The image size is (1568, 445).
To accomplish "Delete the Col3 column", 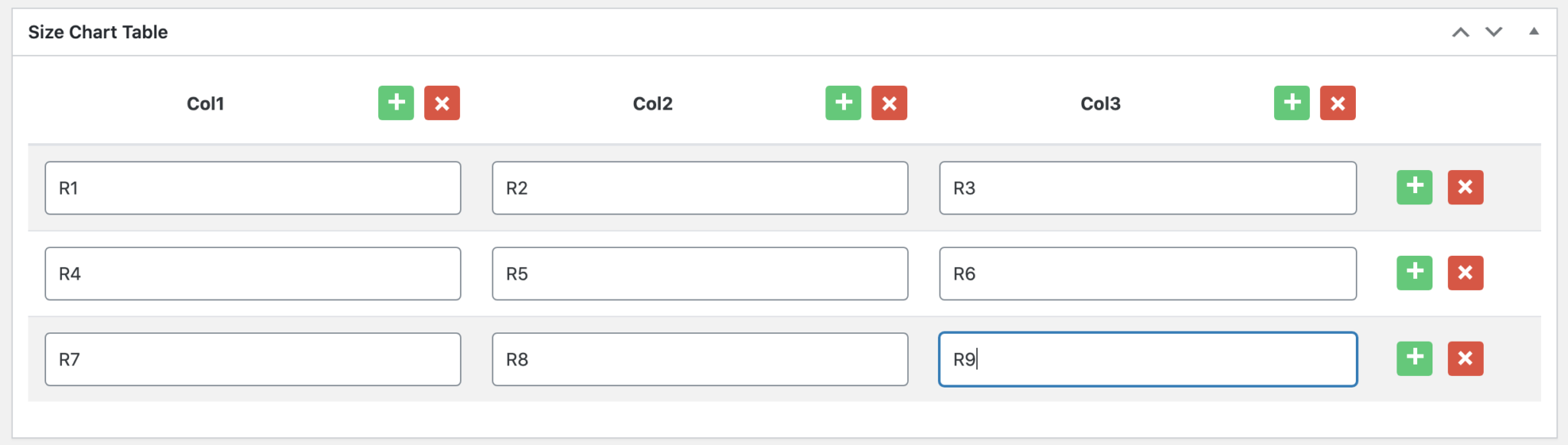I will (x=1338, y=103).
